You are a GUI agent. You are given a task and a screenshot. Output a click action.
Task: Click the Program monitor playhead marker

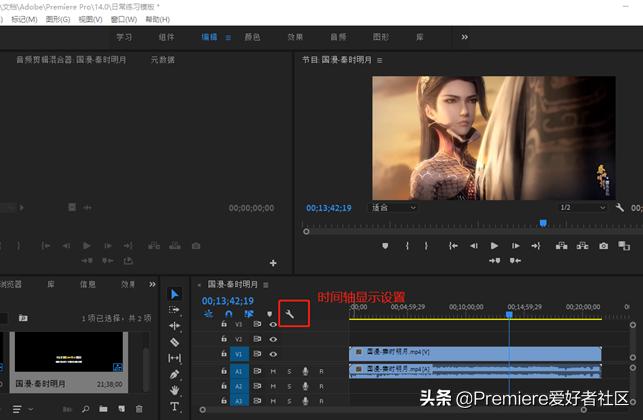pyautogui.click(x=543, y=223)
